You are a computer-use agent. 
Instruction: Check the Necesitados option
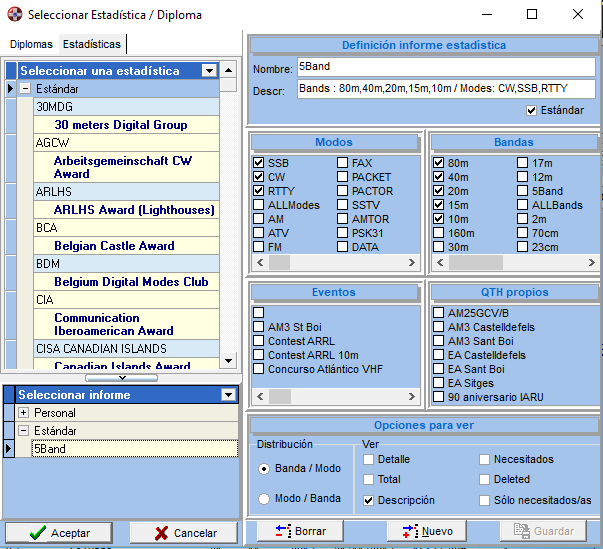tap(484, 460)
